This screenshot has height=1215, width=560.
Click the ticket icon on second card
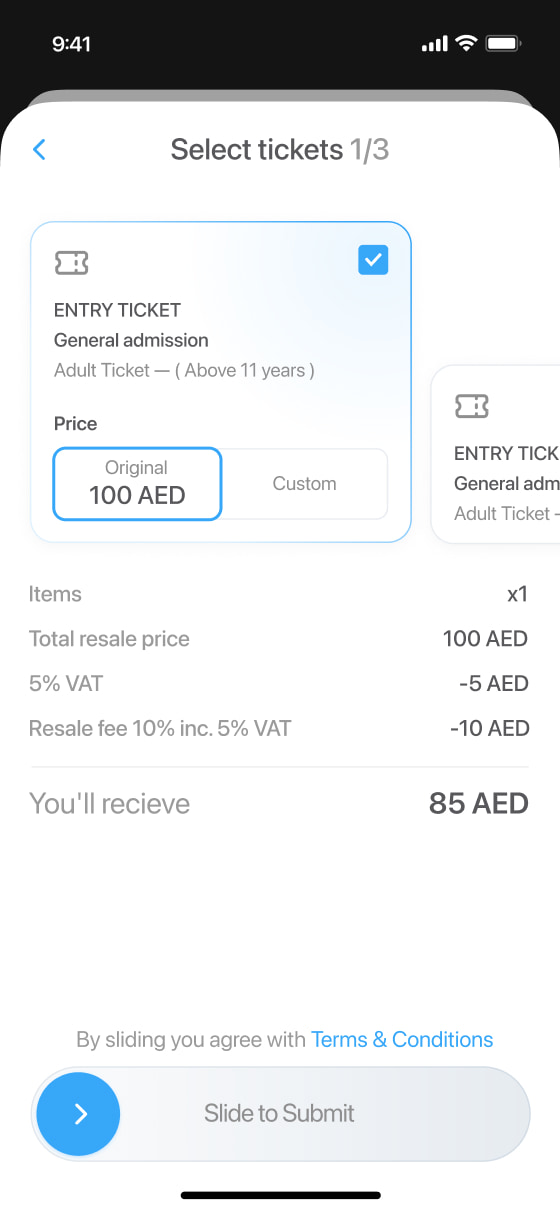click(472, 406)
